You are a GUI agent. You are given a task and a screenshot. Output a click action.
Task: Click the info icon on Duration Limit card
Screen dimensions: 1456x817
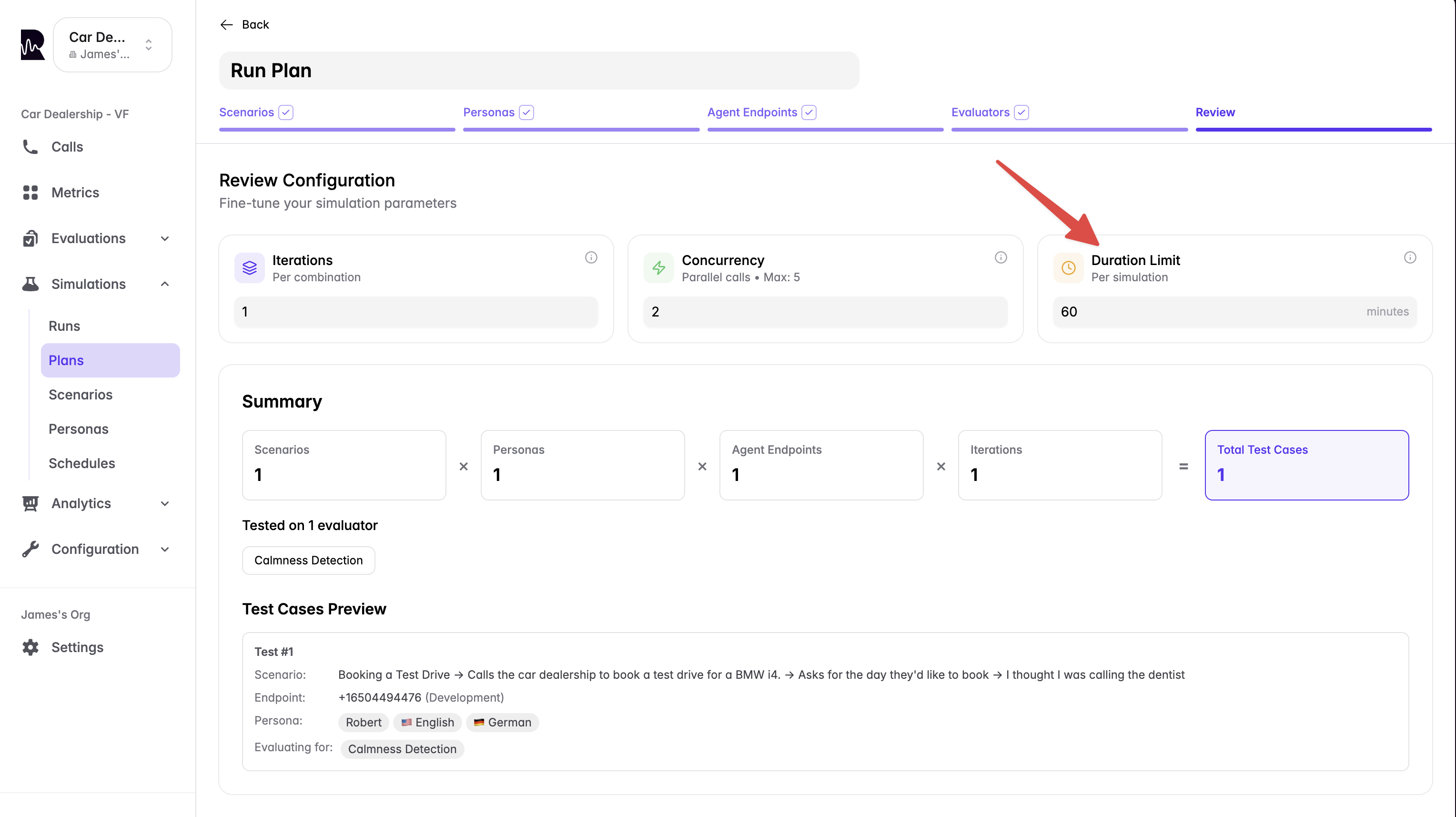1410,258
